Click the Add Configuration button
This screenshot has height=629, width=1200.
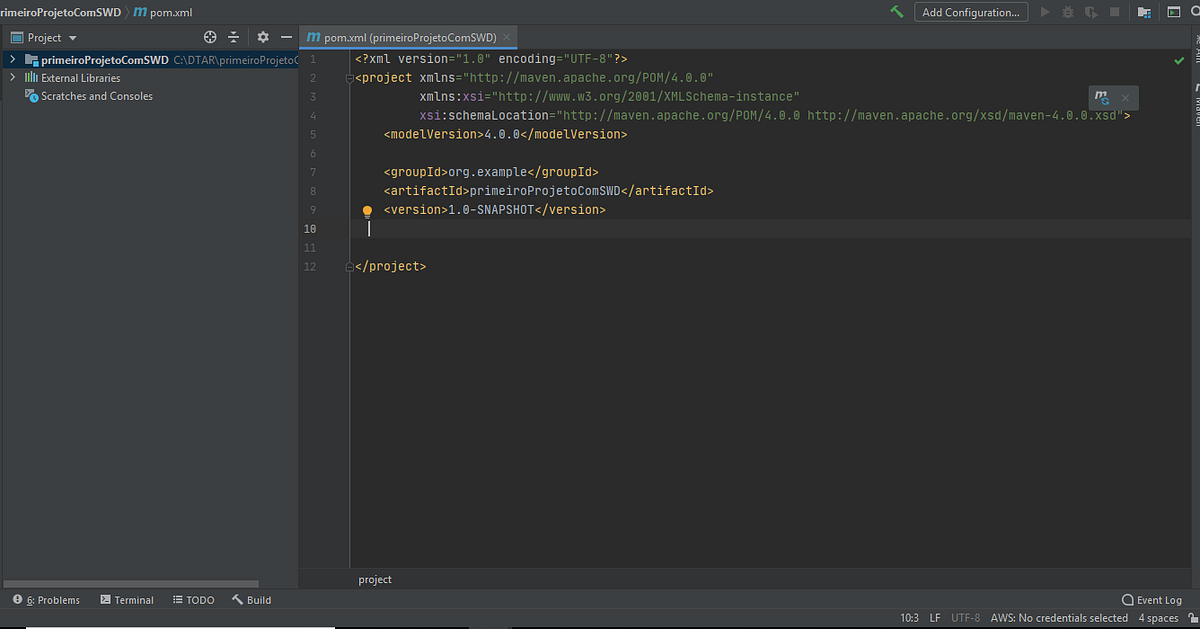[x=971, y=12]
